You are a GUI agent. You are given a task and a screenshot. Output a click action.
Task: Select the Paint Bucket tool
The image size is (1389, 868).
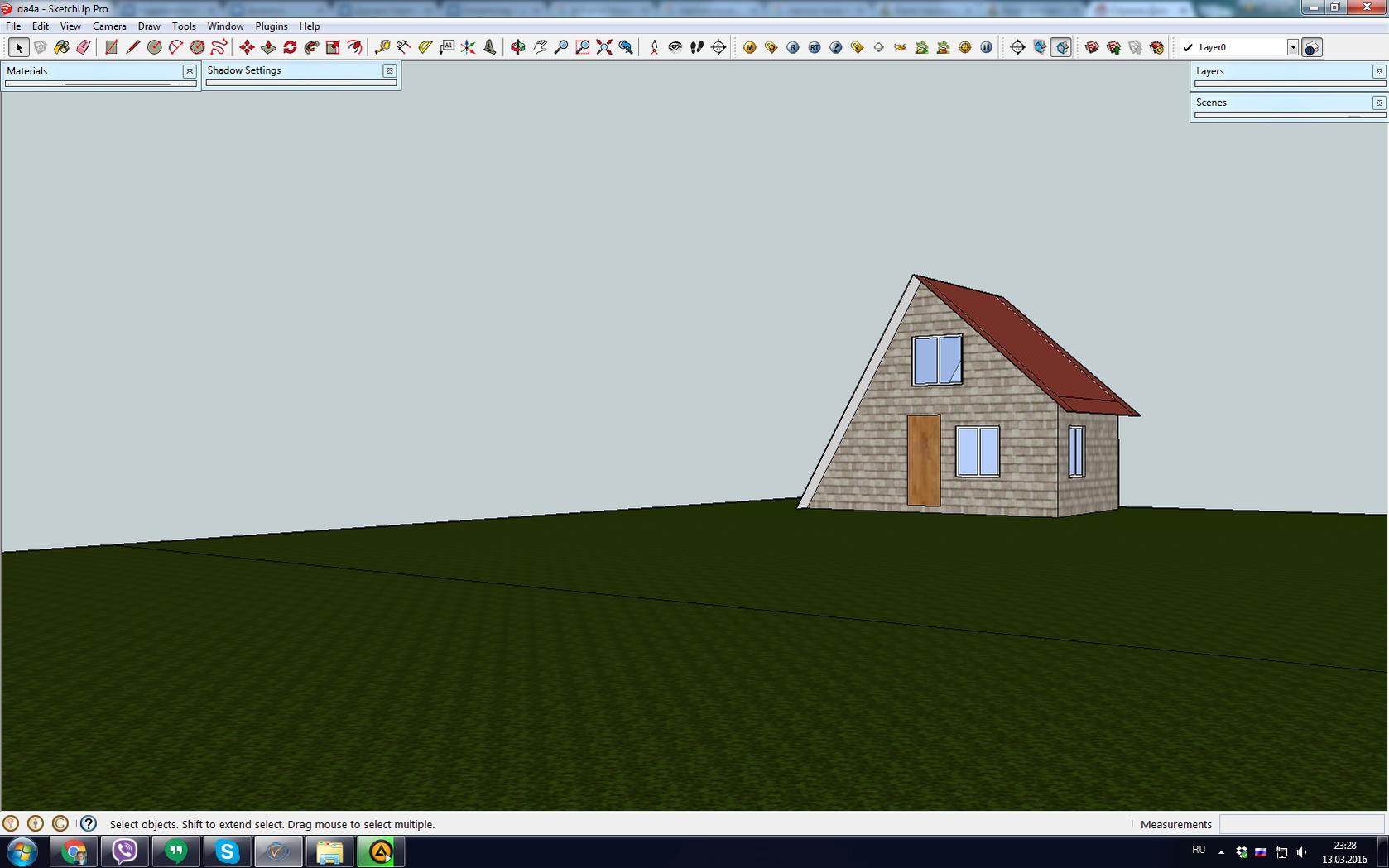coord(62,47)
